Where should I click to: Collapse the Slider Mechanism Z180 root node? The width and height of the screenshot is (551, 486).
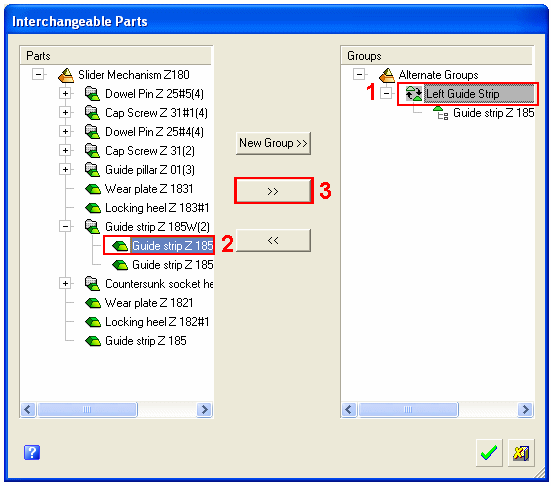coord(38,74)
